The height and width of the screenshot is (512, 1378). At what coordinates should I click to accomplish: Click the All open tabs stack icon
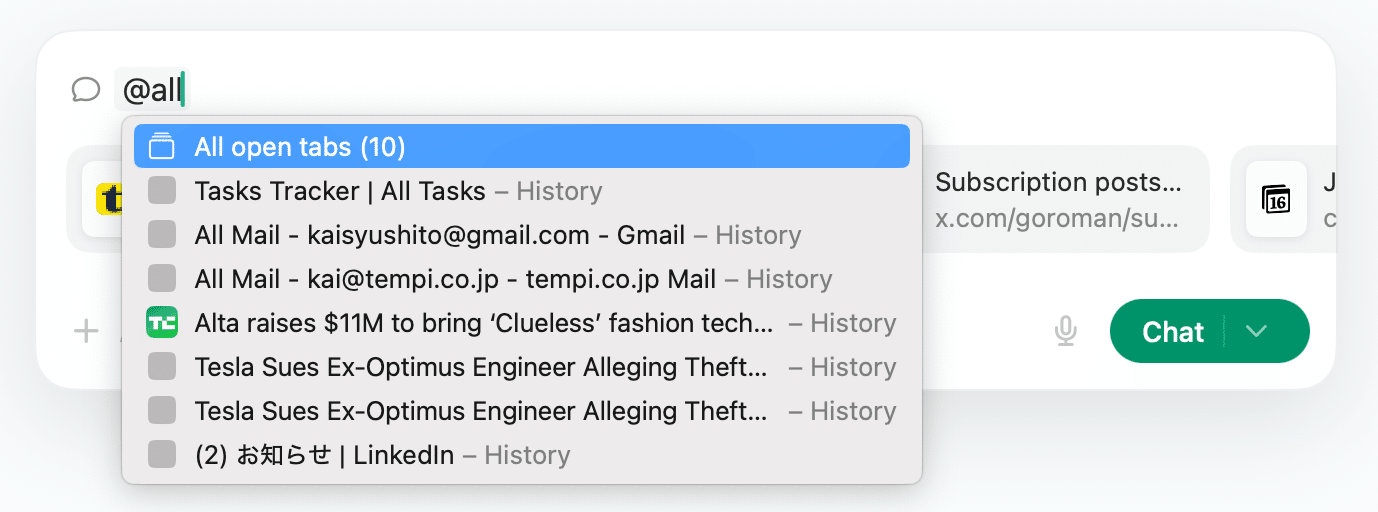pos(161,147)
